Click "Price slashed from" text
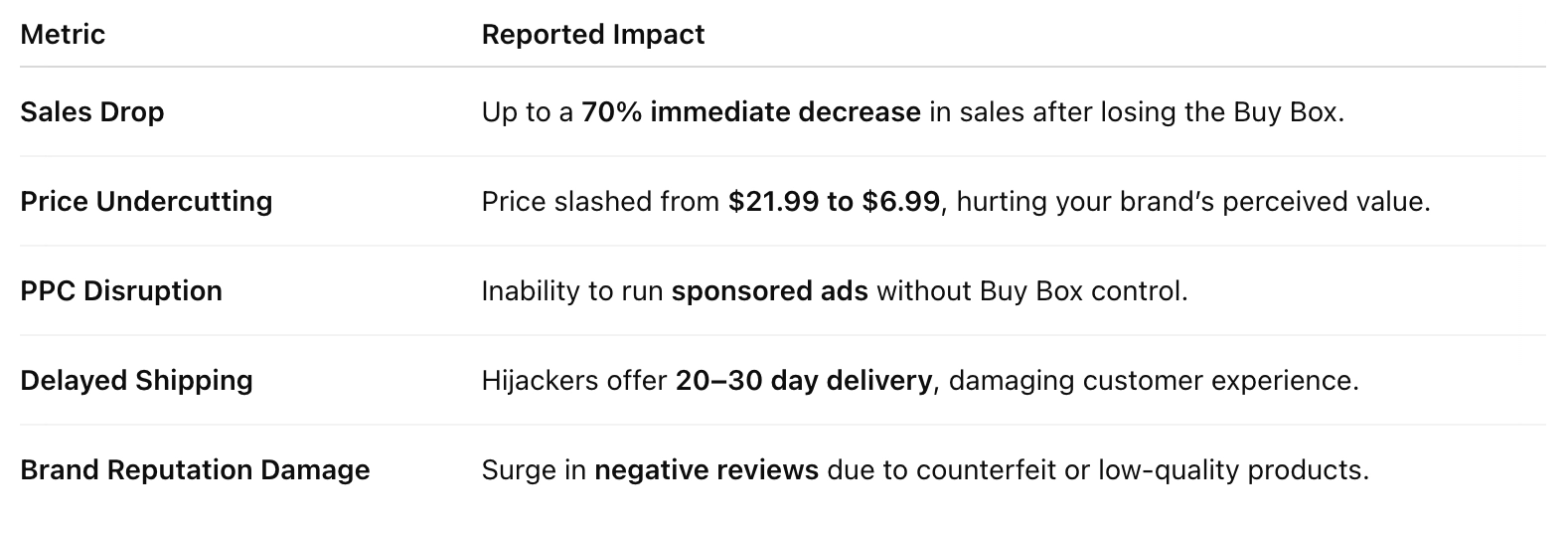1568x537 pixels. click(x=600, y=202)
